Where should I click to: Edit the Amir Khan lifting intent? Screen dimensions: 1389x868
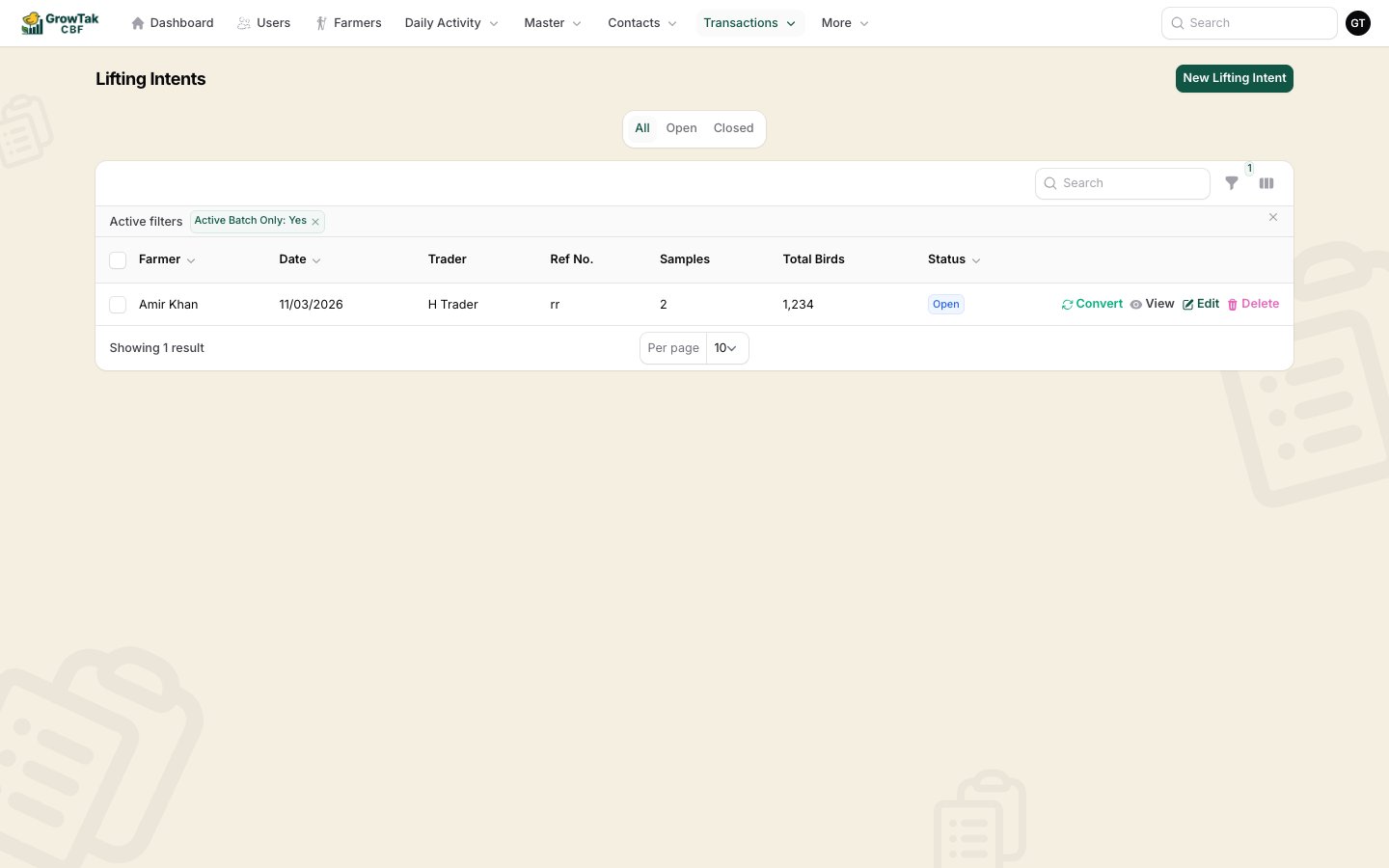point(1201,304)
